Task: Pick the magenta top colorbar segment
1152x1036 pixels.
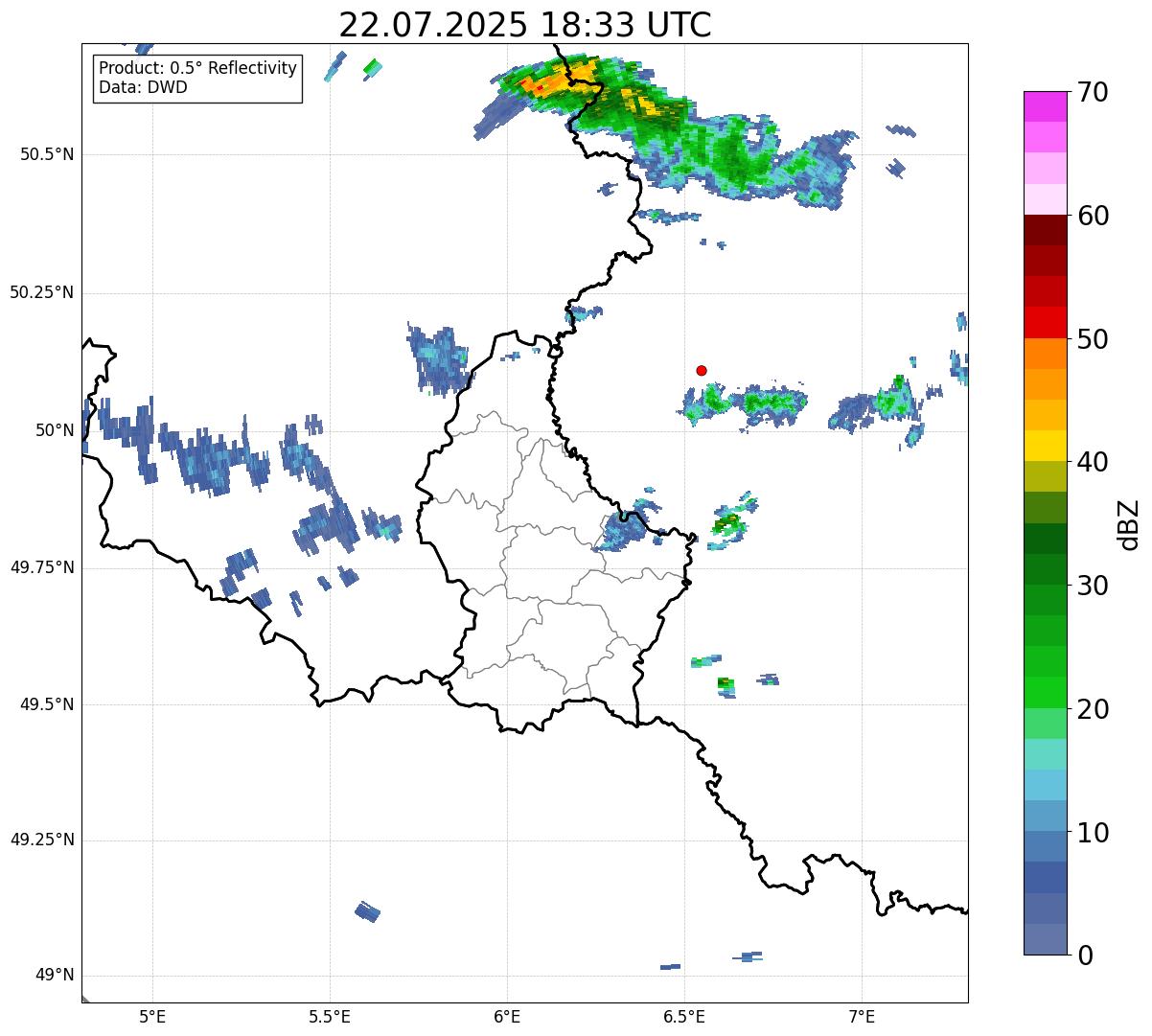Action: 1046,106
